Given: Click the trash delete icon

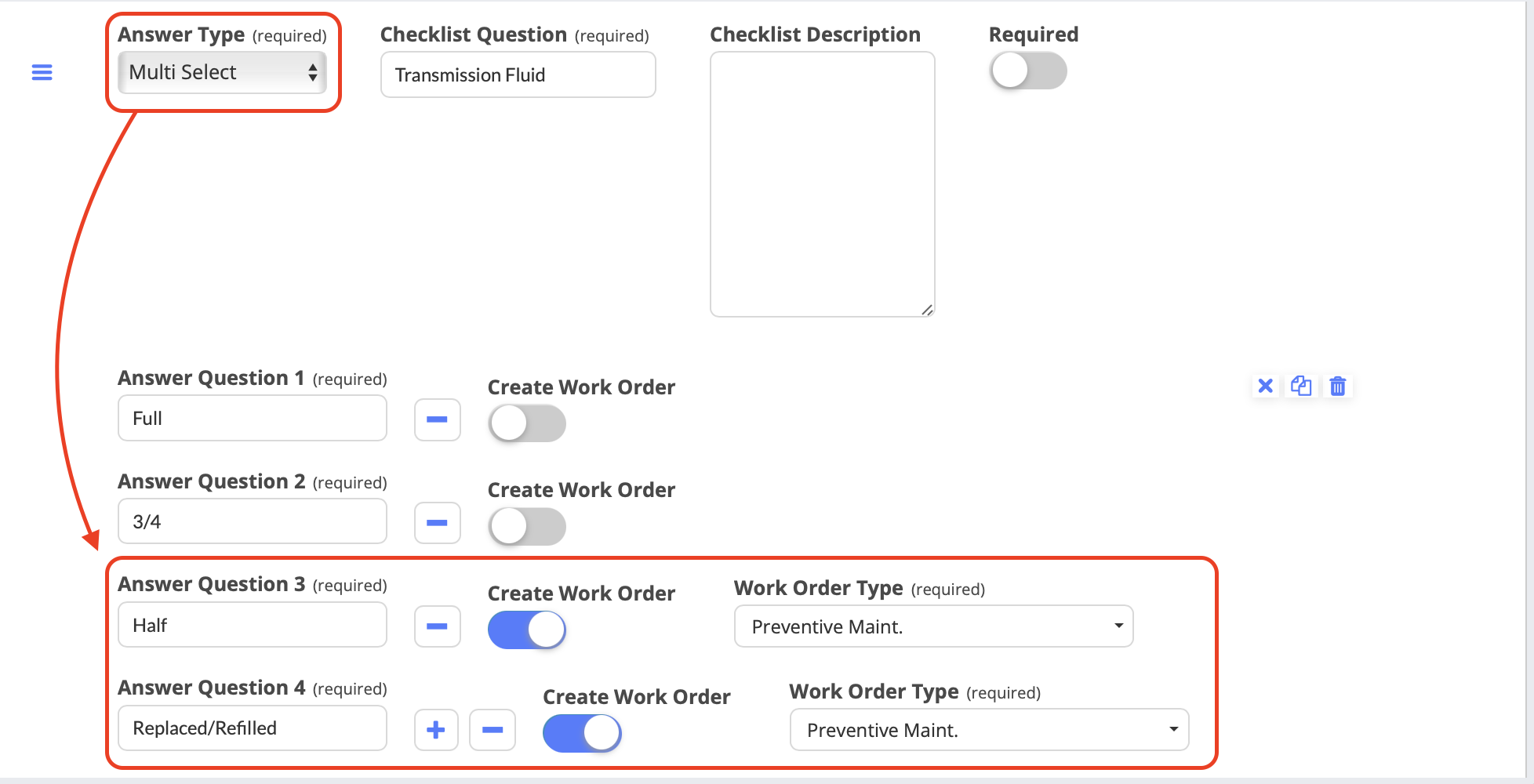Looking at the screenshot, I should [1338, 386].
